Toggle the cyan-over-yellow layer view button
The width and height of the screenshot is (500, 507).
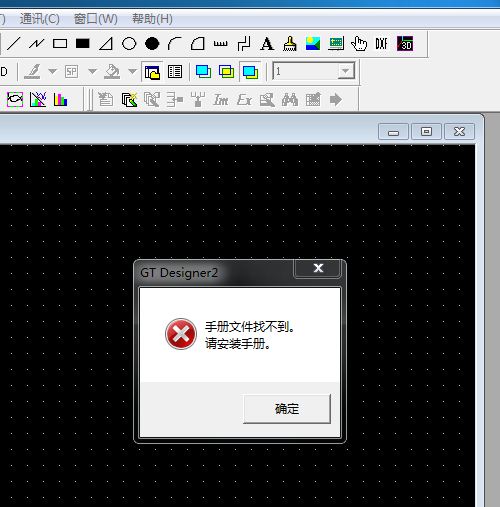click(x=250, y=71)
